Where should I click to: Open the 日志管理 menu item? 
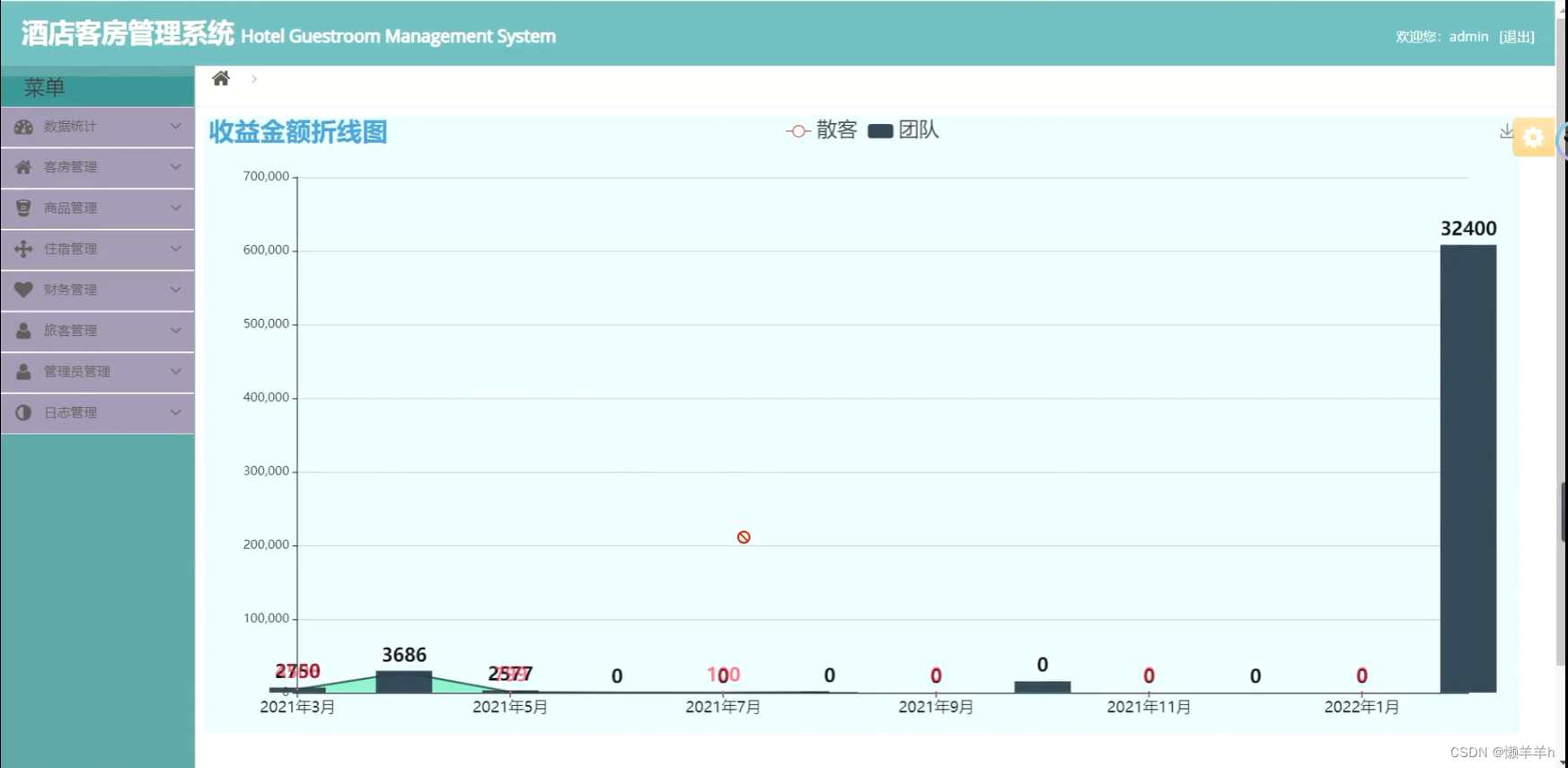97,412
